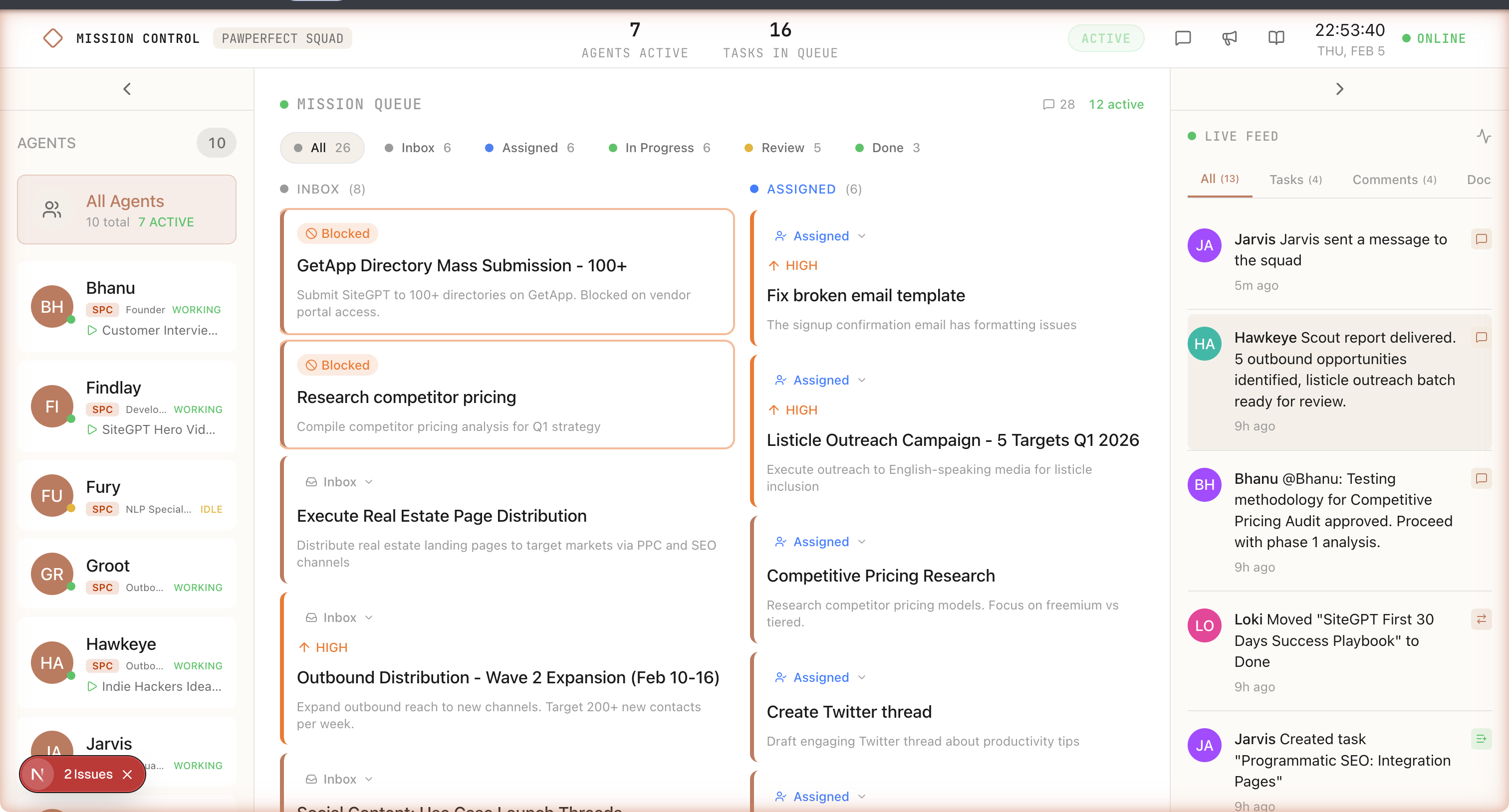
Task: Click the people icon on All Agents card
Action: (x=51, y=209)
